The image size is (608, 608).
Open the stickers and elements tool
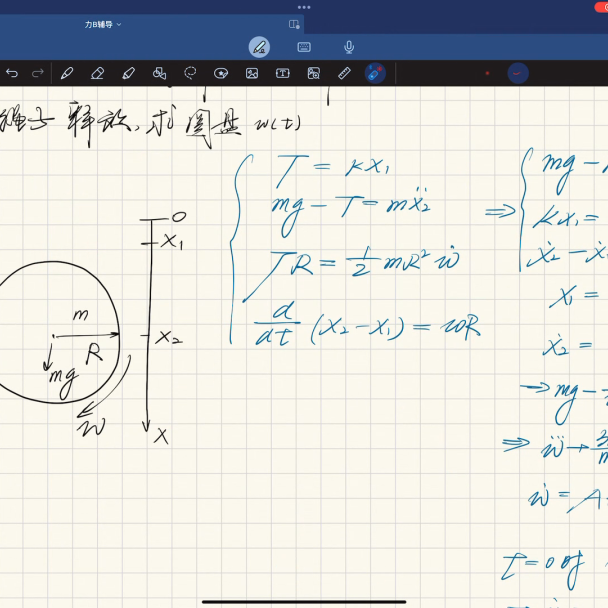click(x=221, y=73)
